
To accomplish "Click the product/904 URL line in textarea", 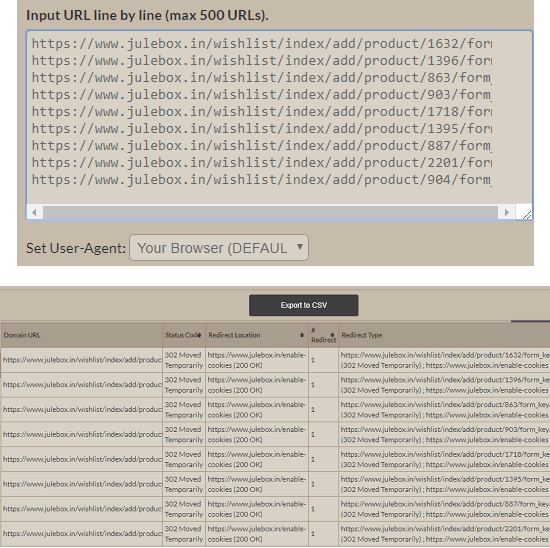I will (262, 180).
